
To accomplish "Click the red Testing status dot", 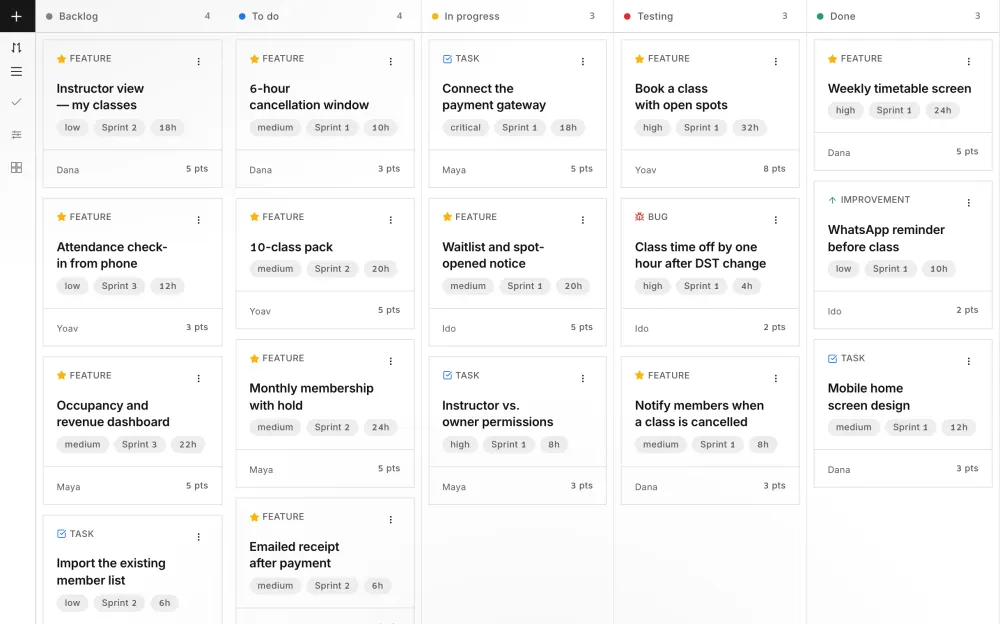I will coord(627,16).
